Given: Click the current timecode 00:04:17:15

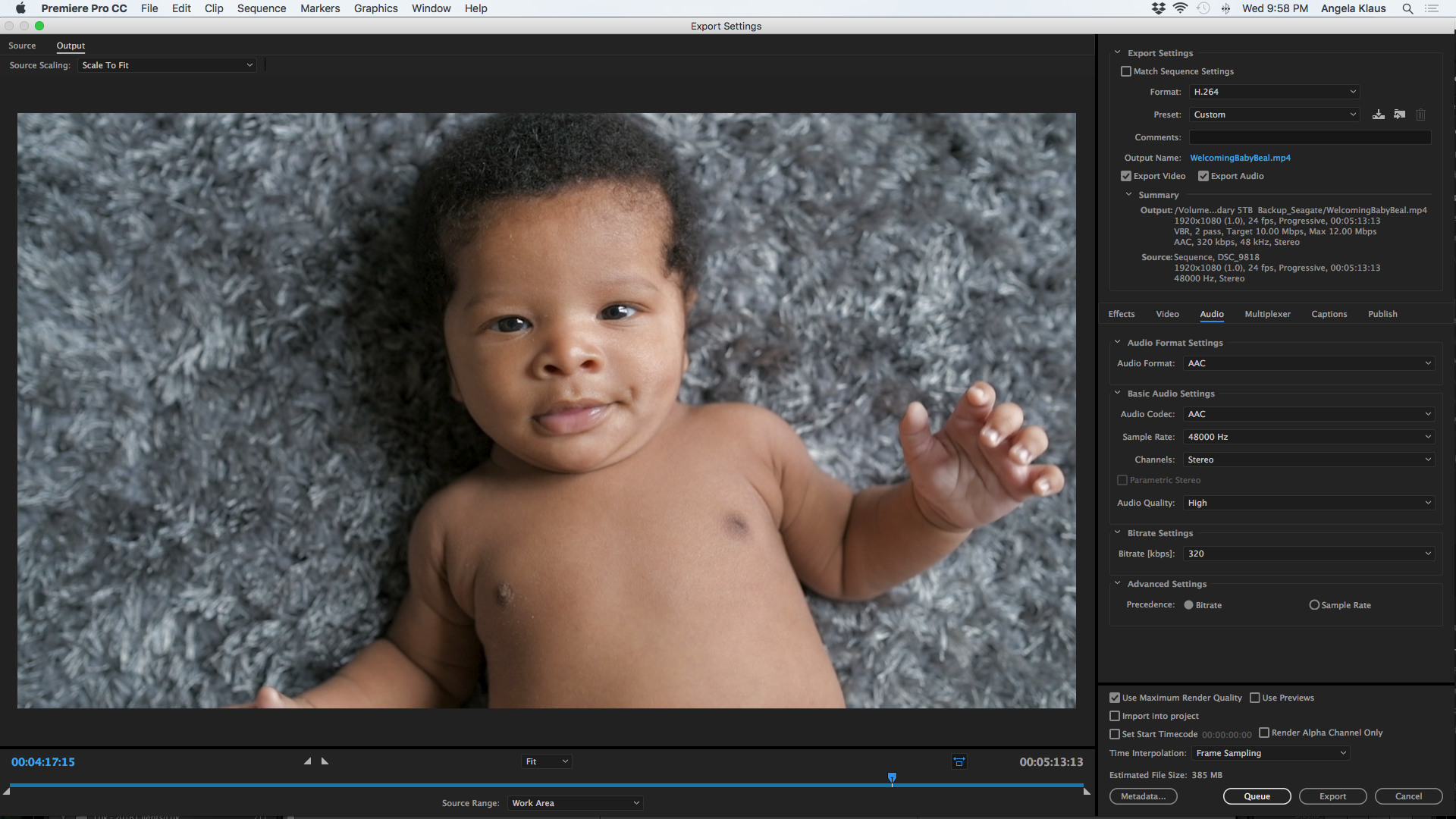Looking at the screenshot, I should tap(43, 762).
